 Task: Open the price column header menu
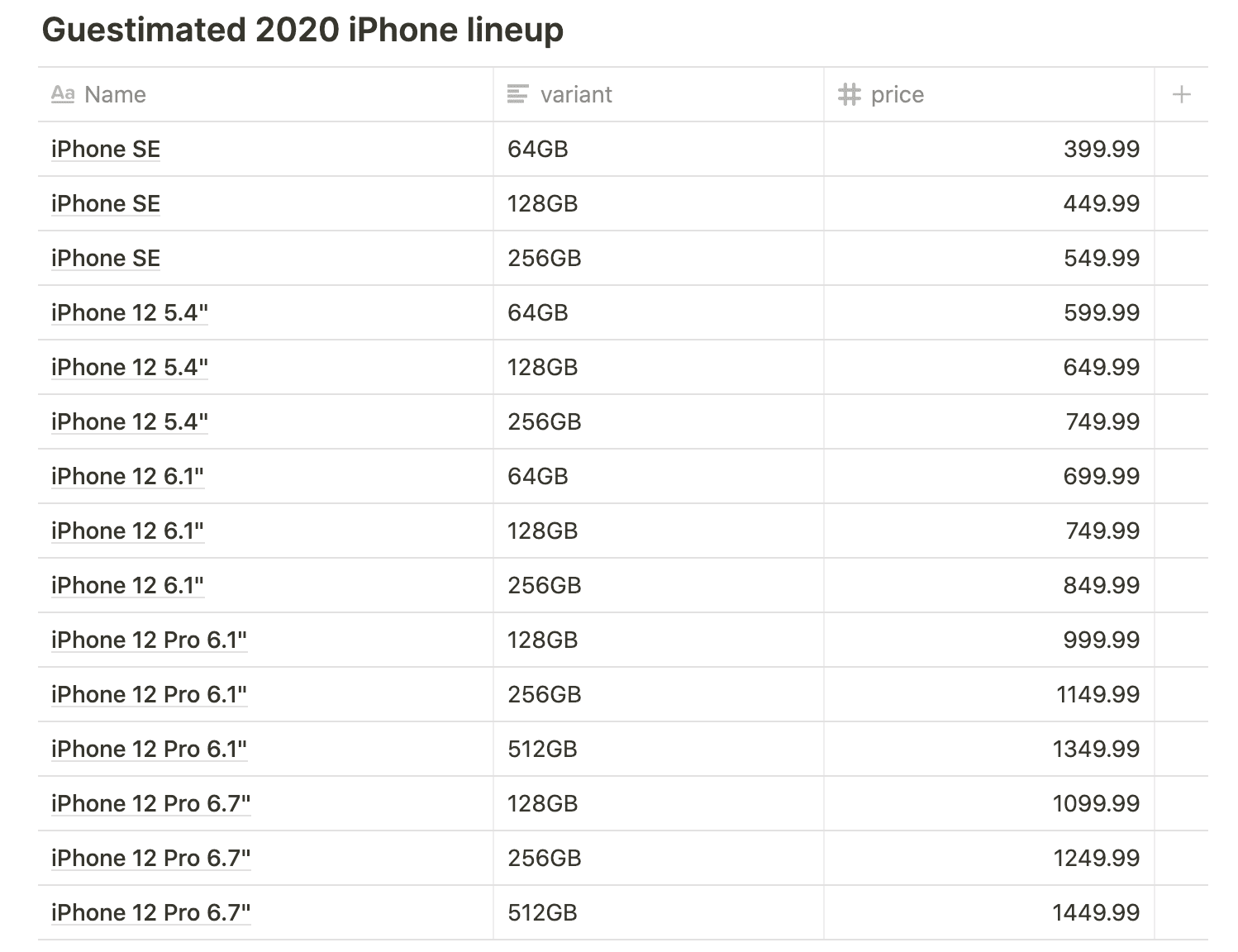pos(989,94)
